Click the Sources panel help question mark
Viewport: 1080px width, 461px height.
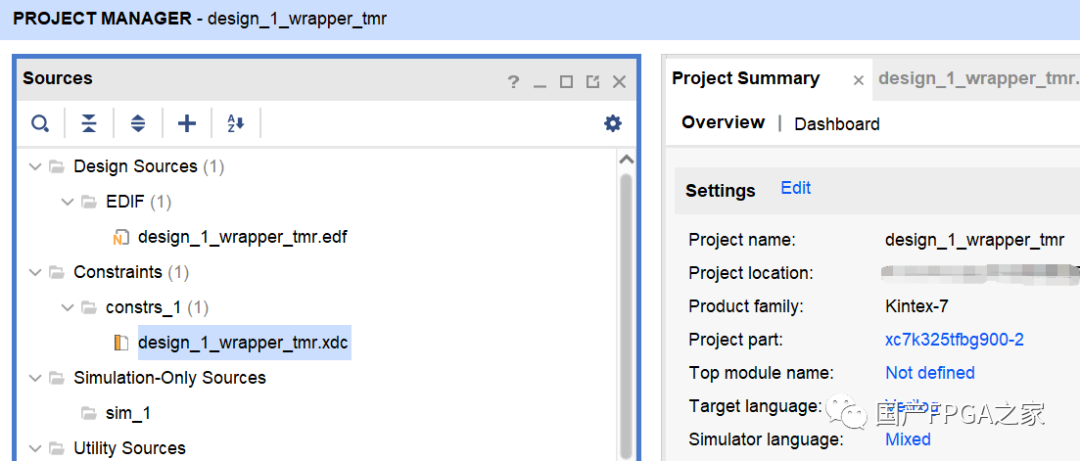513,82
